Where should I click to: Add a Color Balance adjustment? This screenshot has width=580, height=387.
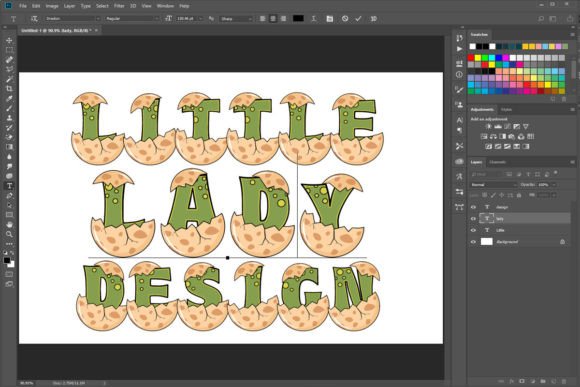point(493,137)
